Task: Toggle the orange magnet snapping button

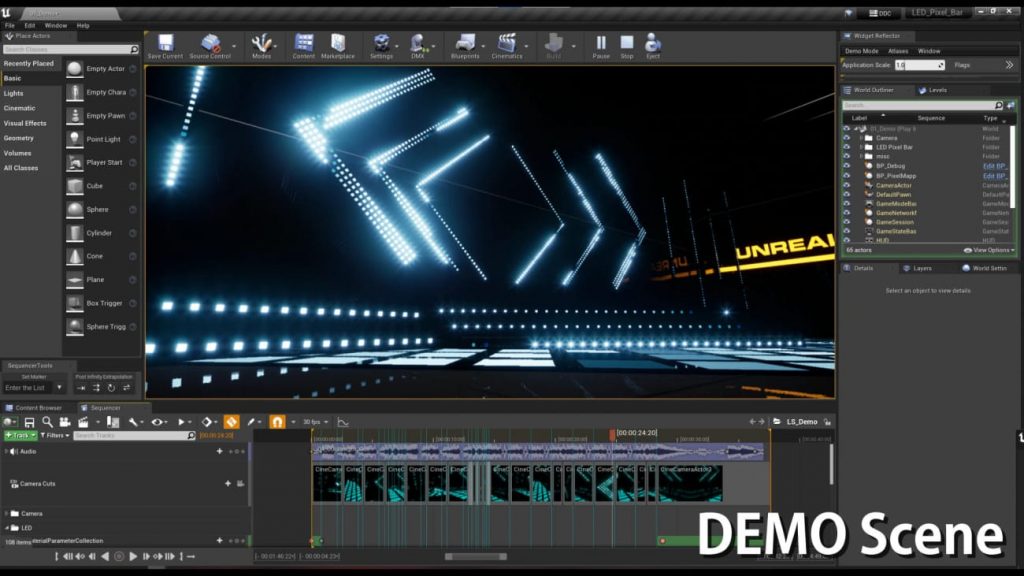Action: pyautogui.click(x=277, y=422)
